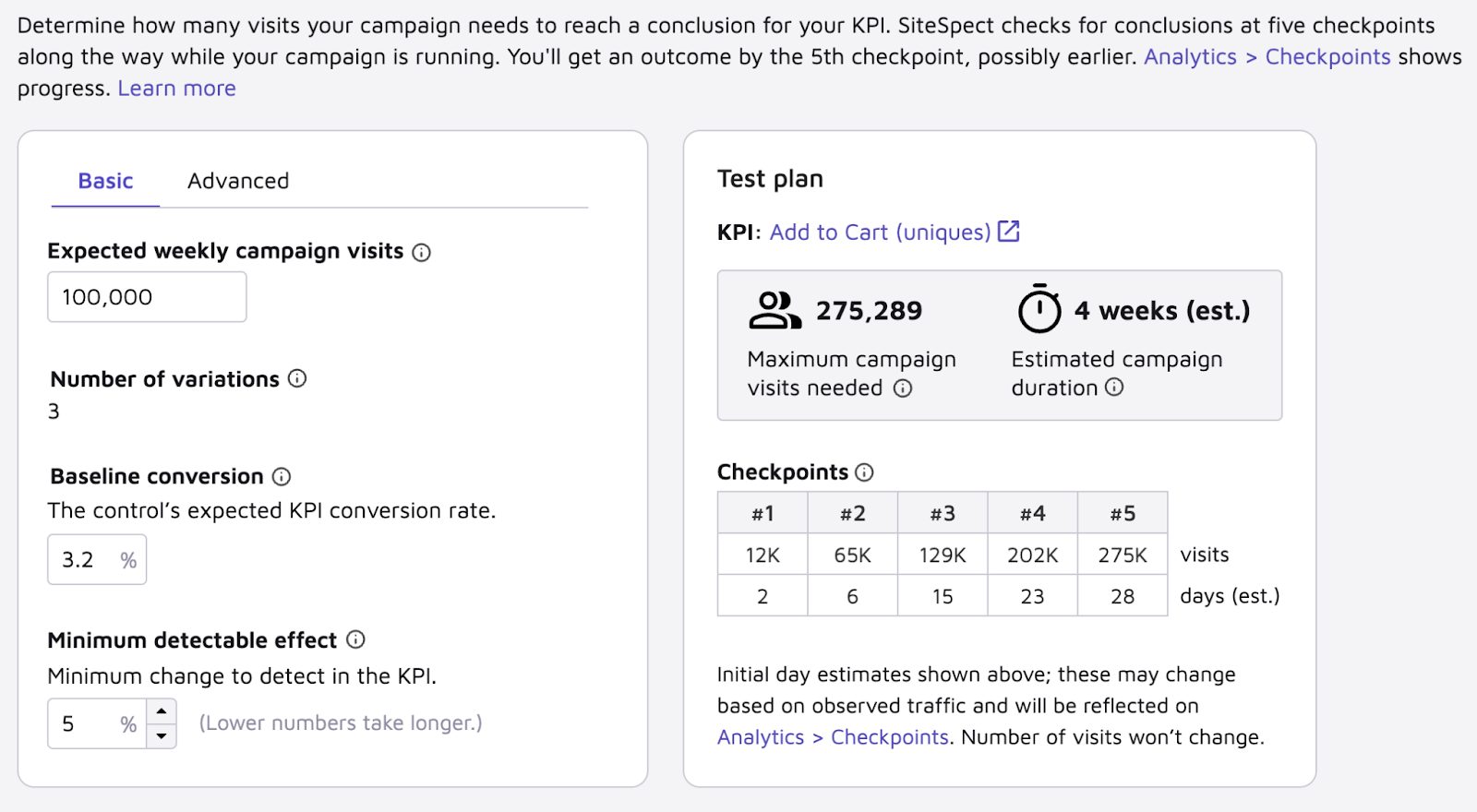Image resolution: width=1477 pixels, height=812 pixels.
Task: Click the Checkpoints heading info icon
Action: 864,472
